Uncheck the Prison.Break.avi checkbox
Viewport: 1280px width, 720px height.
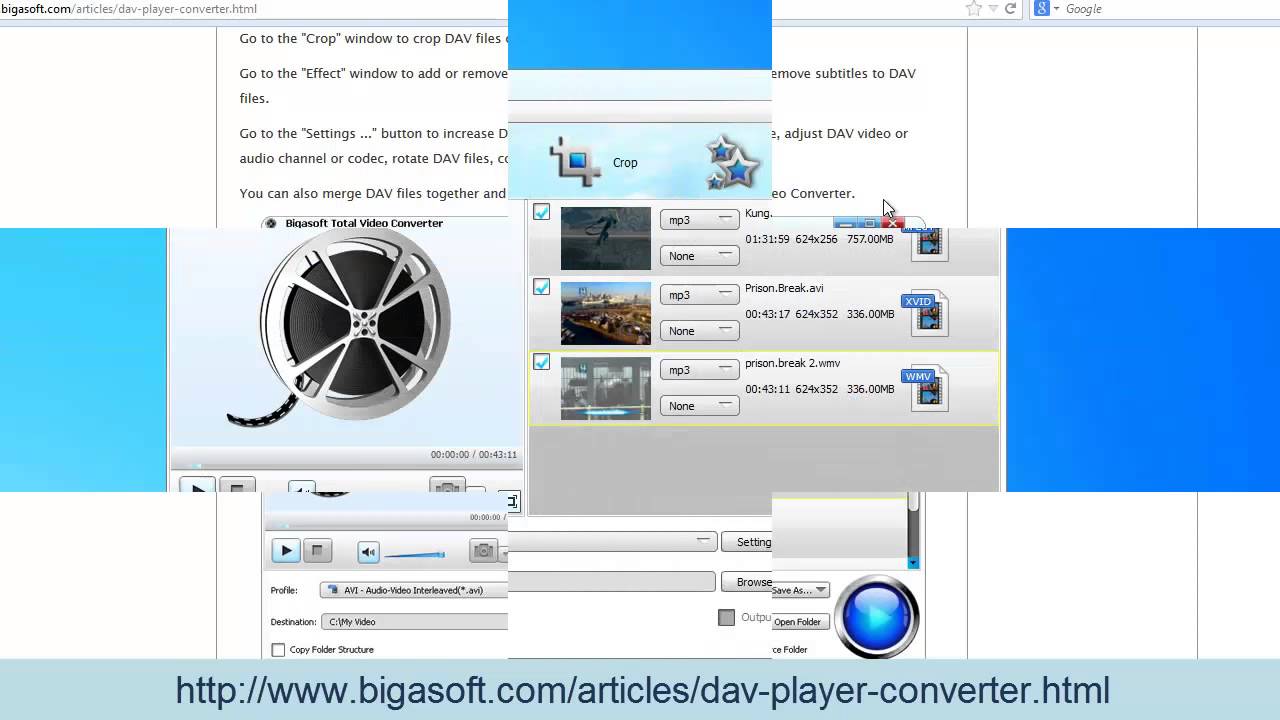541,287
